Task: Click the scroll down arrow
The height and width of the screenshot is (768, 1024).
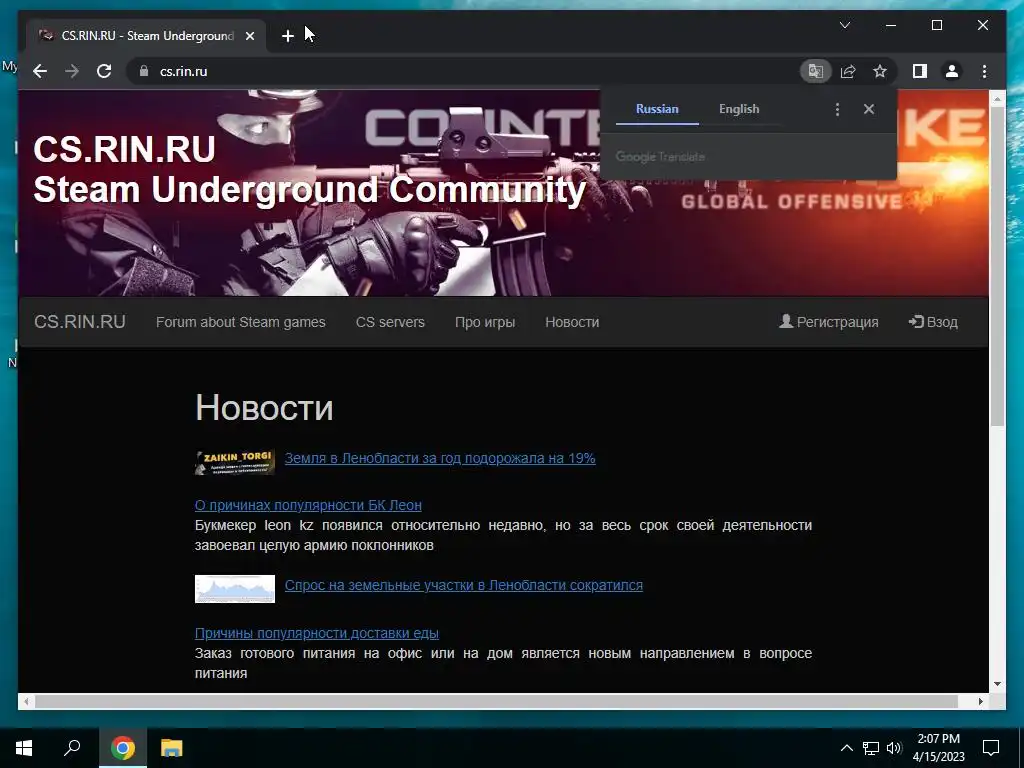Action: 997,684
